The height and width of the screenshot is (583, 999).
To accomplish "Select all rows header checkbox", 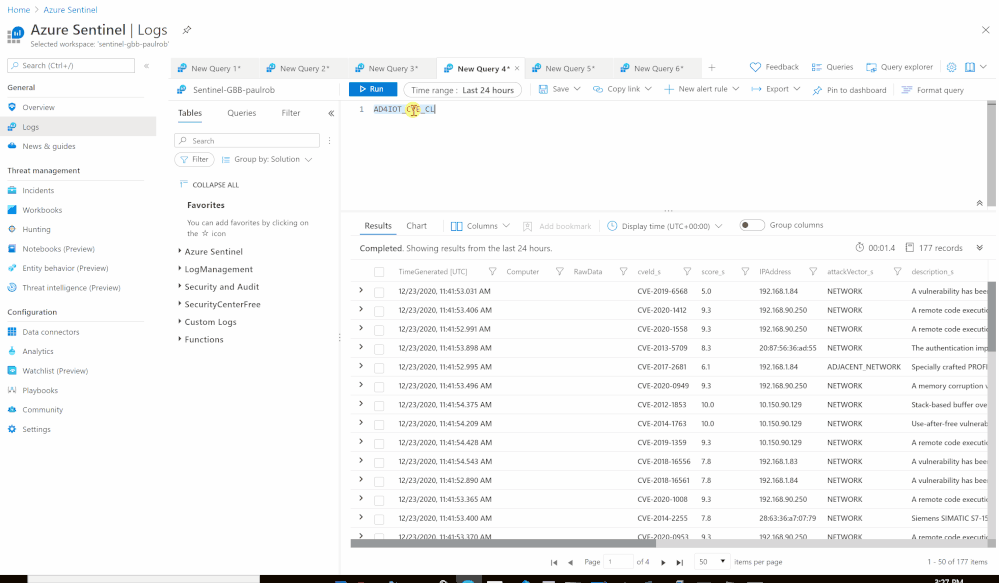I will 379,272.
